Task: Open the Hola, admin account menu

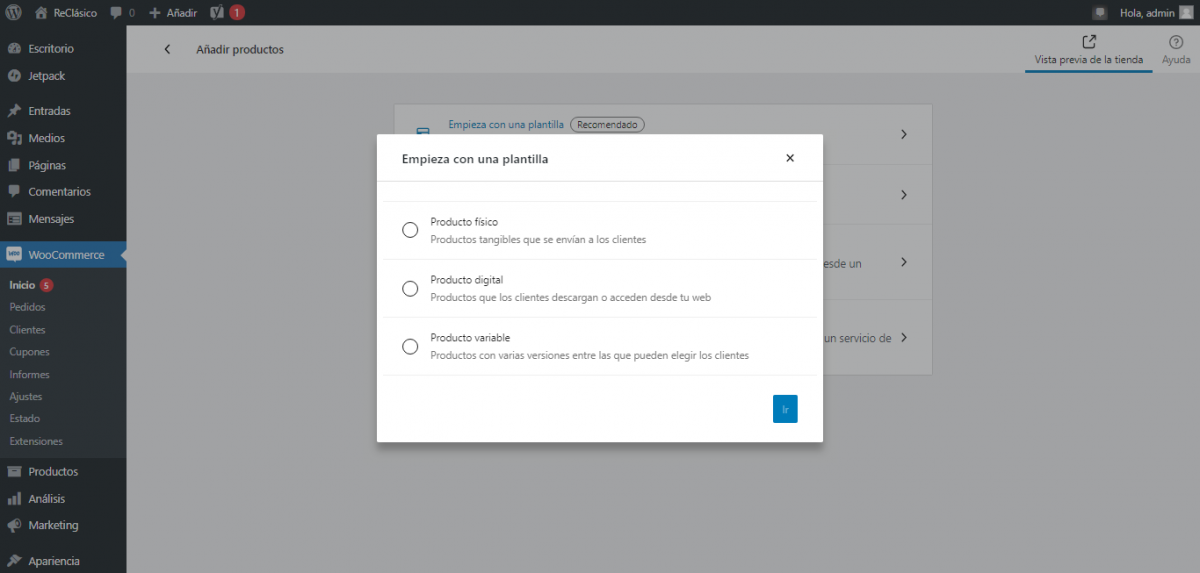Action: coord(1146,13)
